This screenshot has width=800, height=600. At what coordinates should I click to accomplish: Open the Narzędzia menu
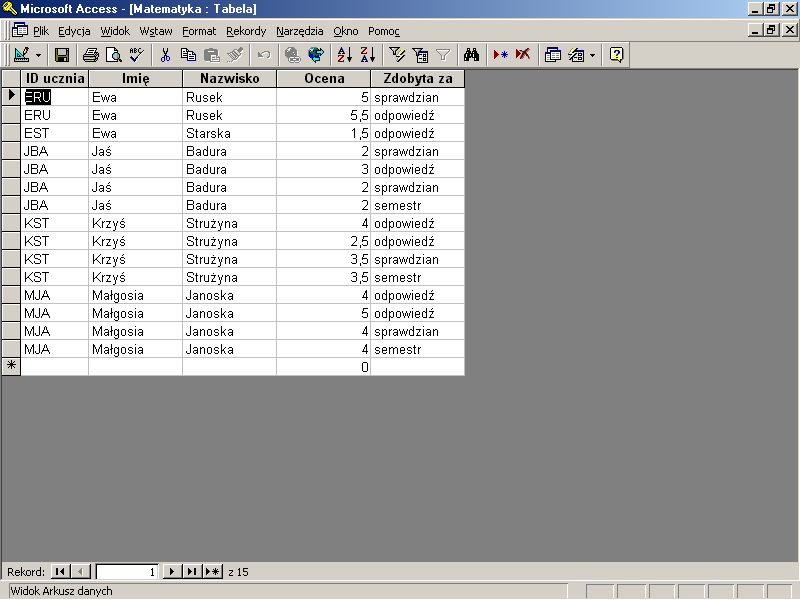299,31
